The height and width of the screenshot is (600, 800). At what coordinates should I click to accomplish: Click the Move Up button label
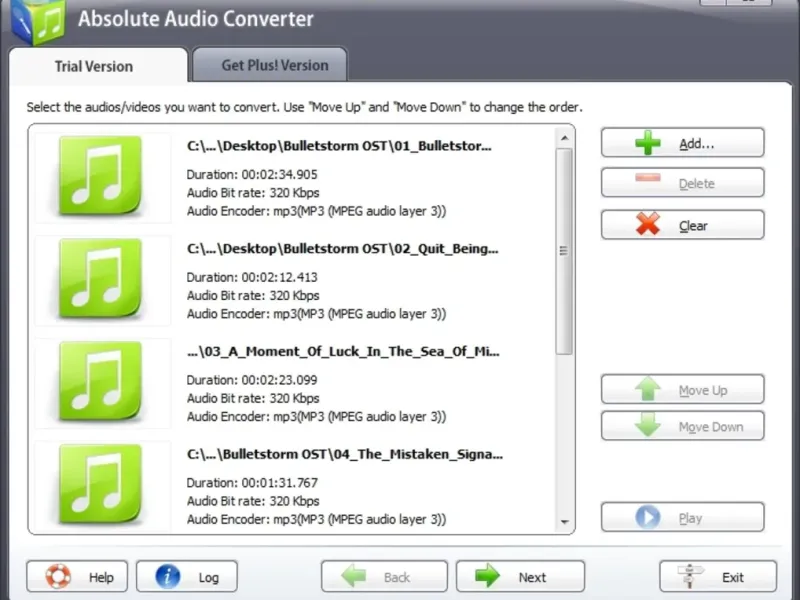point(703,391)
